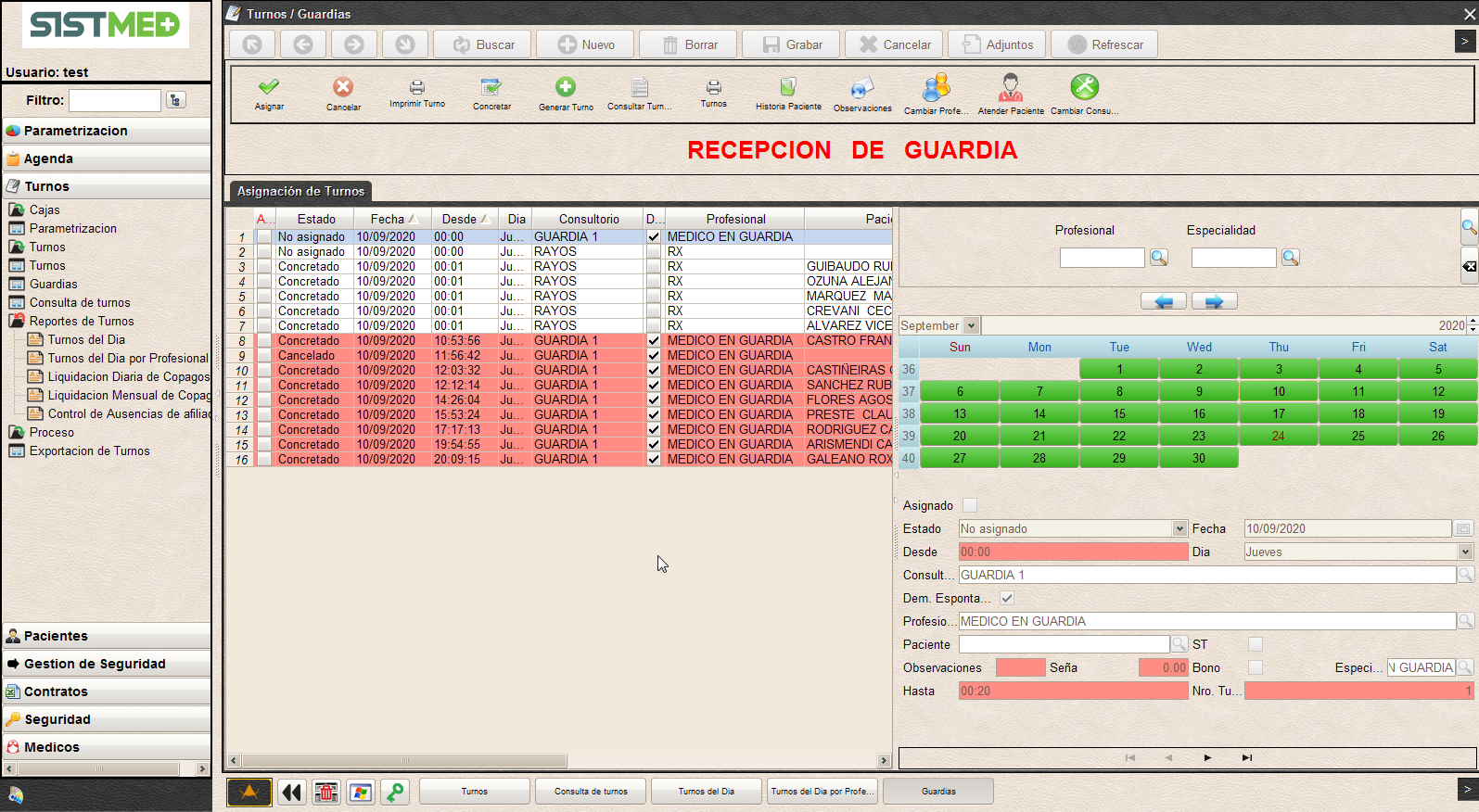Click the Generar Turno plus icon

point(566,88)
